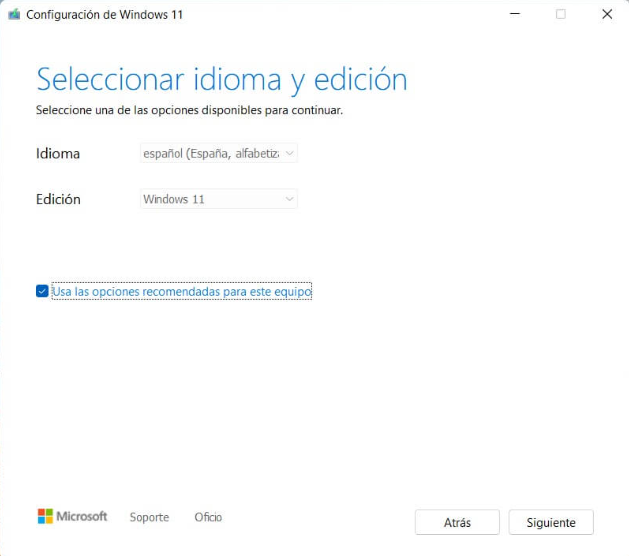Screen dimensions: 629x556
Task: Click the Edición field label
Action: click(x=58, y=199)
